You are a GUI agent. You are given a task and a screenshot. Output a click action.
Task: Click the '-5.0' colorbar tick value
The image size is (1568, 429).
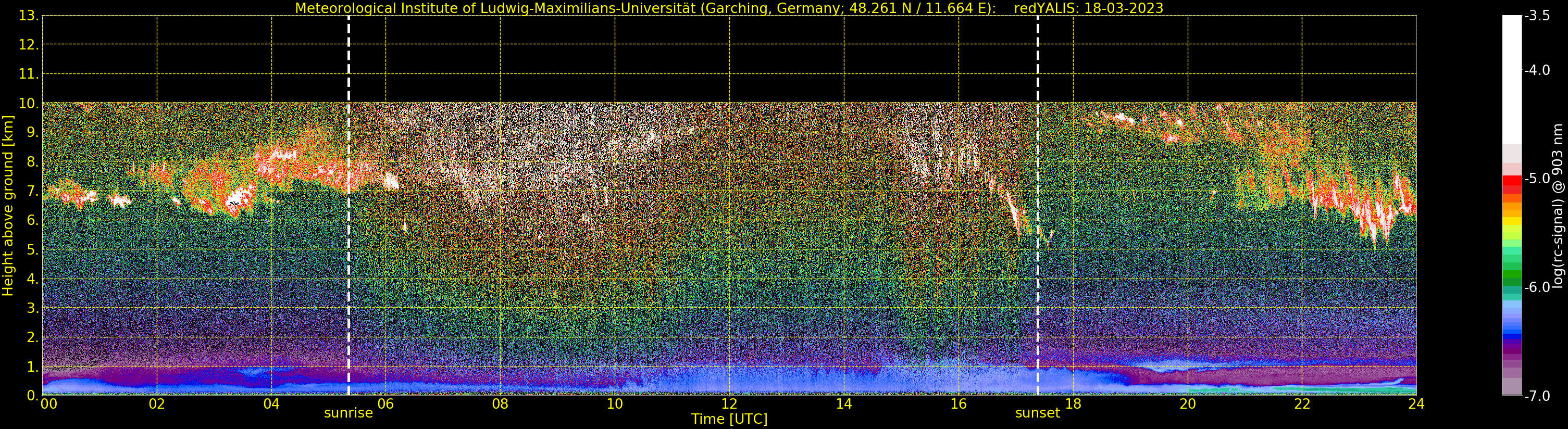tap(1537, 178)
